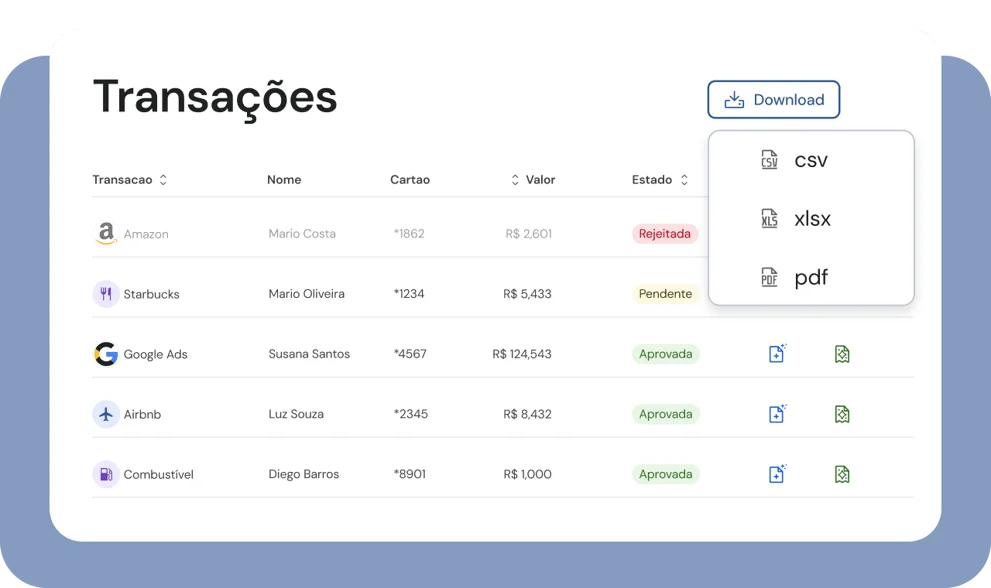Choose xlsx from the download menu
Screen dimensions: 991x588
[811, 219]
